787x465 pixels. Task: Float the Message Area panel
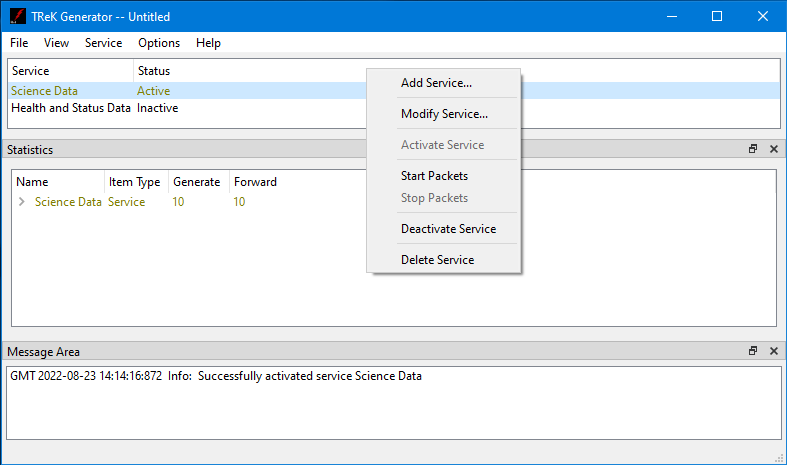pyautogui.click(x=753, y=351)
